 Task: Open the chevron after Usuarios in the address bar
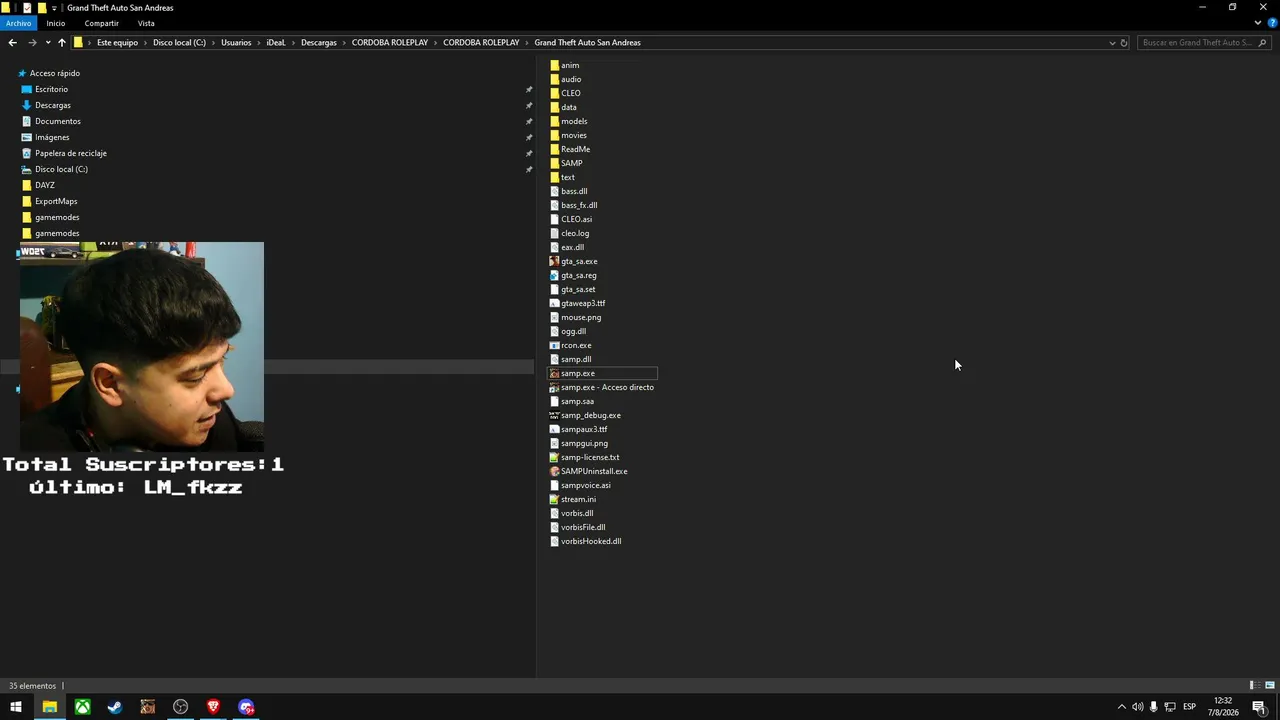click(x=259, y=43)
